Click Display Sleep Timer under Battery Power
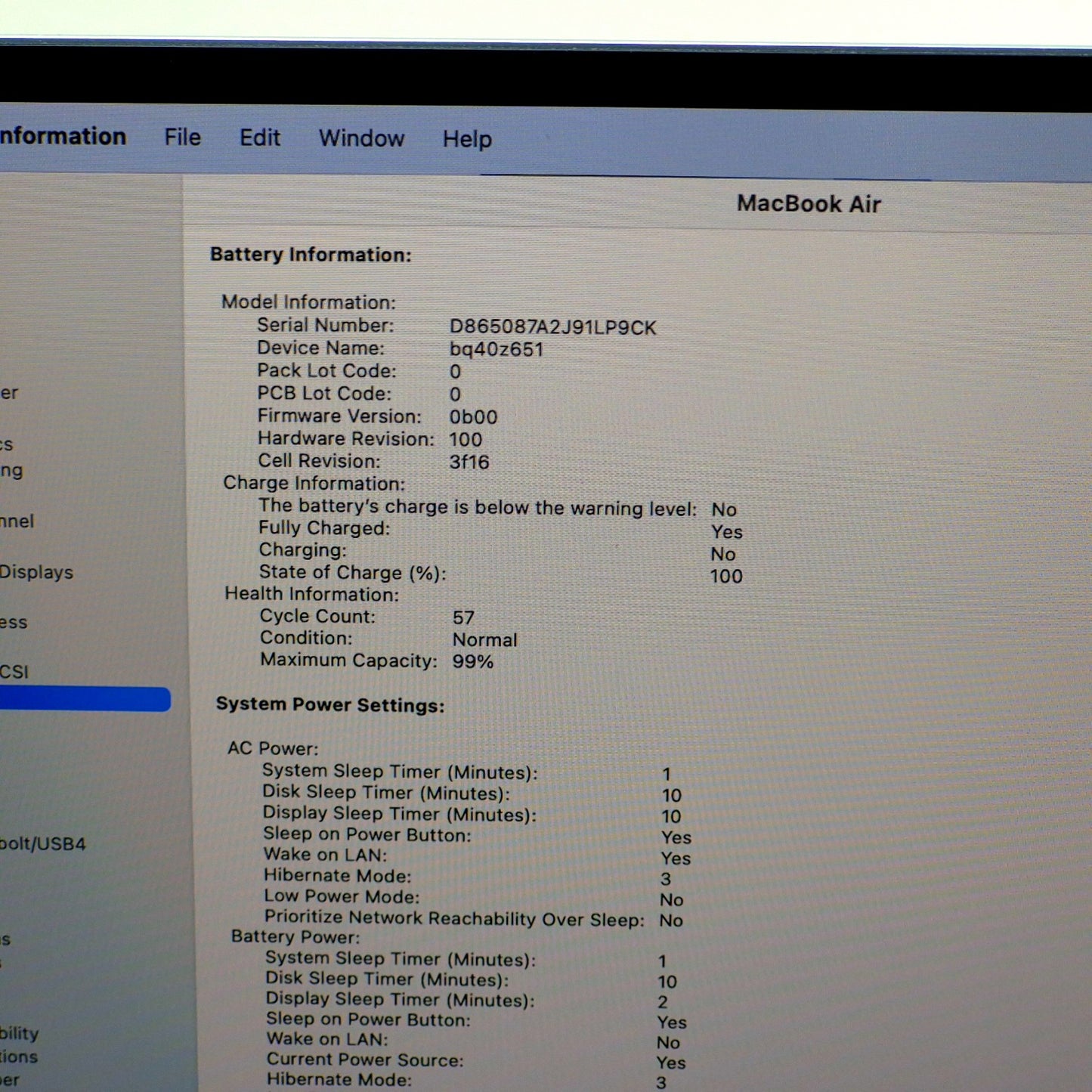This screenshot has height=1092, width=1092. point(400,1000)
